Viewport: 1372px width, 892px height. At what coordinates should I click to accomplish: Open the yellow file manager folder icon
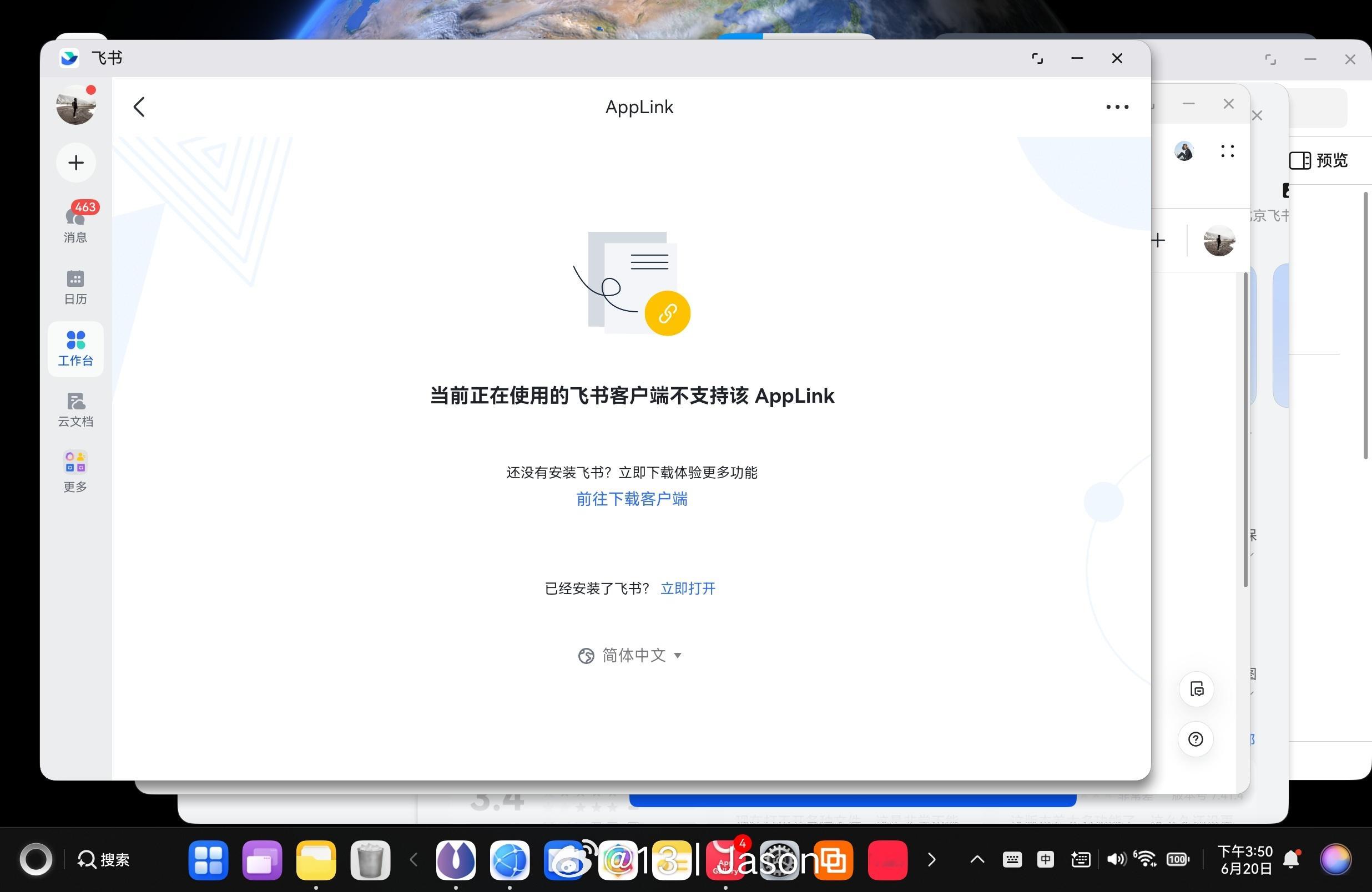[316, 860]
